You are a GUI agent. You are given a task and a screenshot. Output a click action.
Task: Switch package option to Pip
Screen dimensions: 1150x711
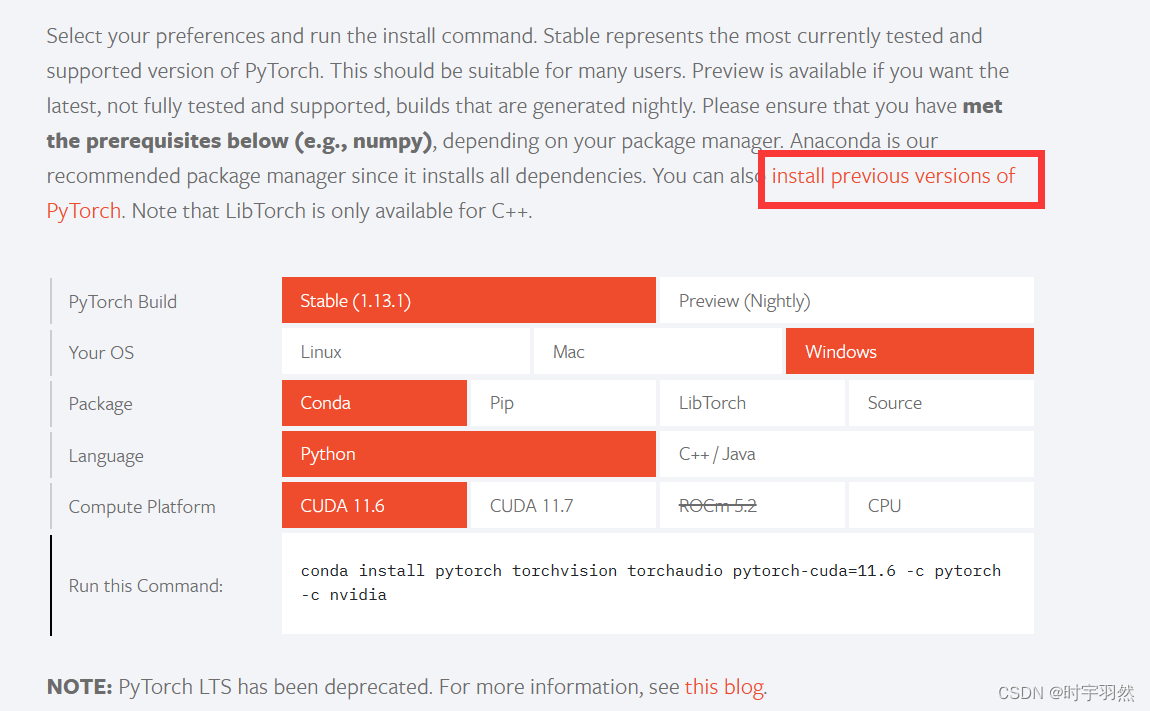click(x=563, y=403)
